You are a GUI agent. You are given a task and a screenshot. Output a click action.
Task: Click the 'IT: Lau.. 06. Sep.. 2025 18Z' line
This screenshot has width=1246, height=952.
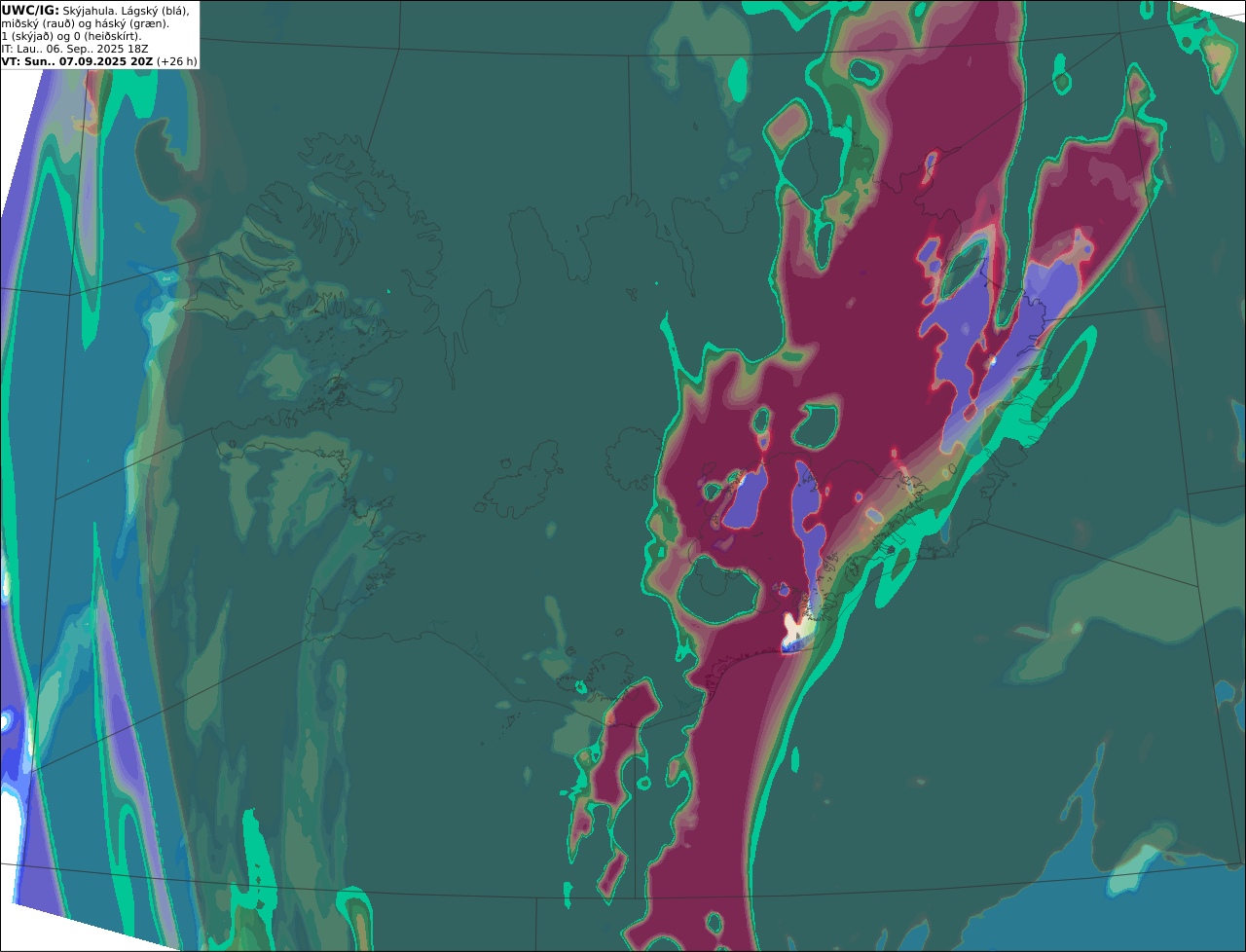pos(75,49)
